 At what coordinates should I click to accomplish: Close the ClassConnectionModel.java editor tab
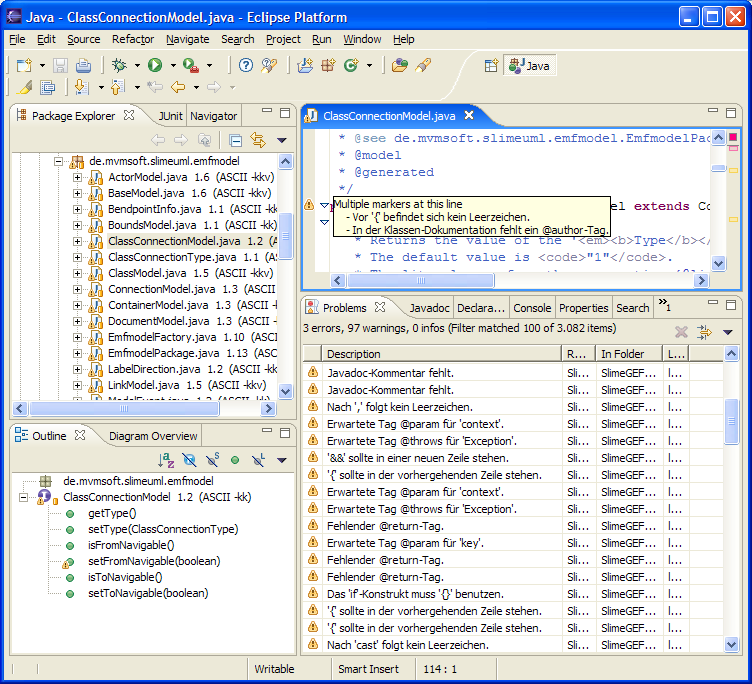pyautogui.click(x=469, y=115)
